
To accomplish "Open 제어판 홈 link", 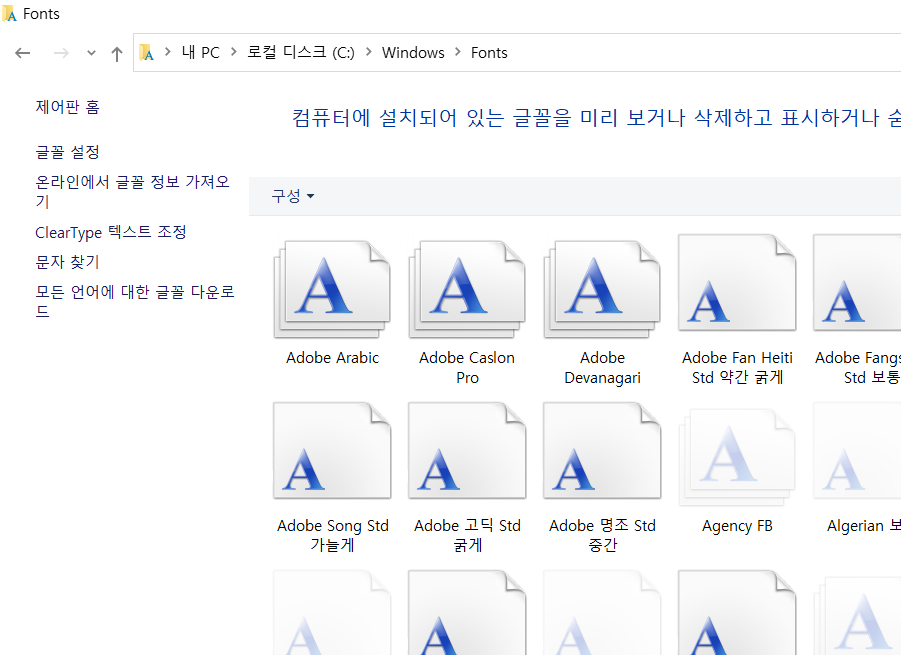I will click(67, 107).
